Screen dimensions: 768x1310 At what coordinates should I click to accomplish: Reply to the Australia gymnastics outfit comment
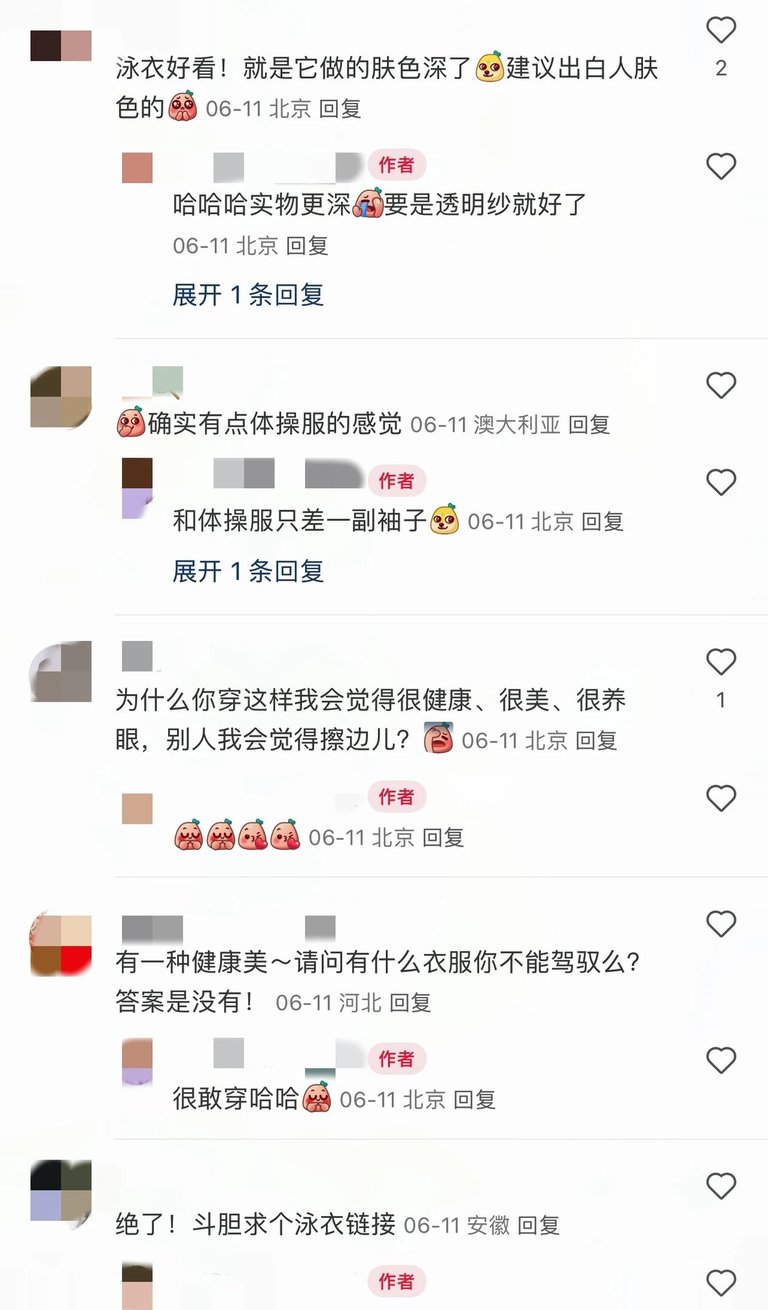pyautogui.click(x=589, y=424)
